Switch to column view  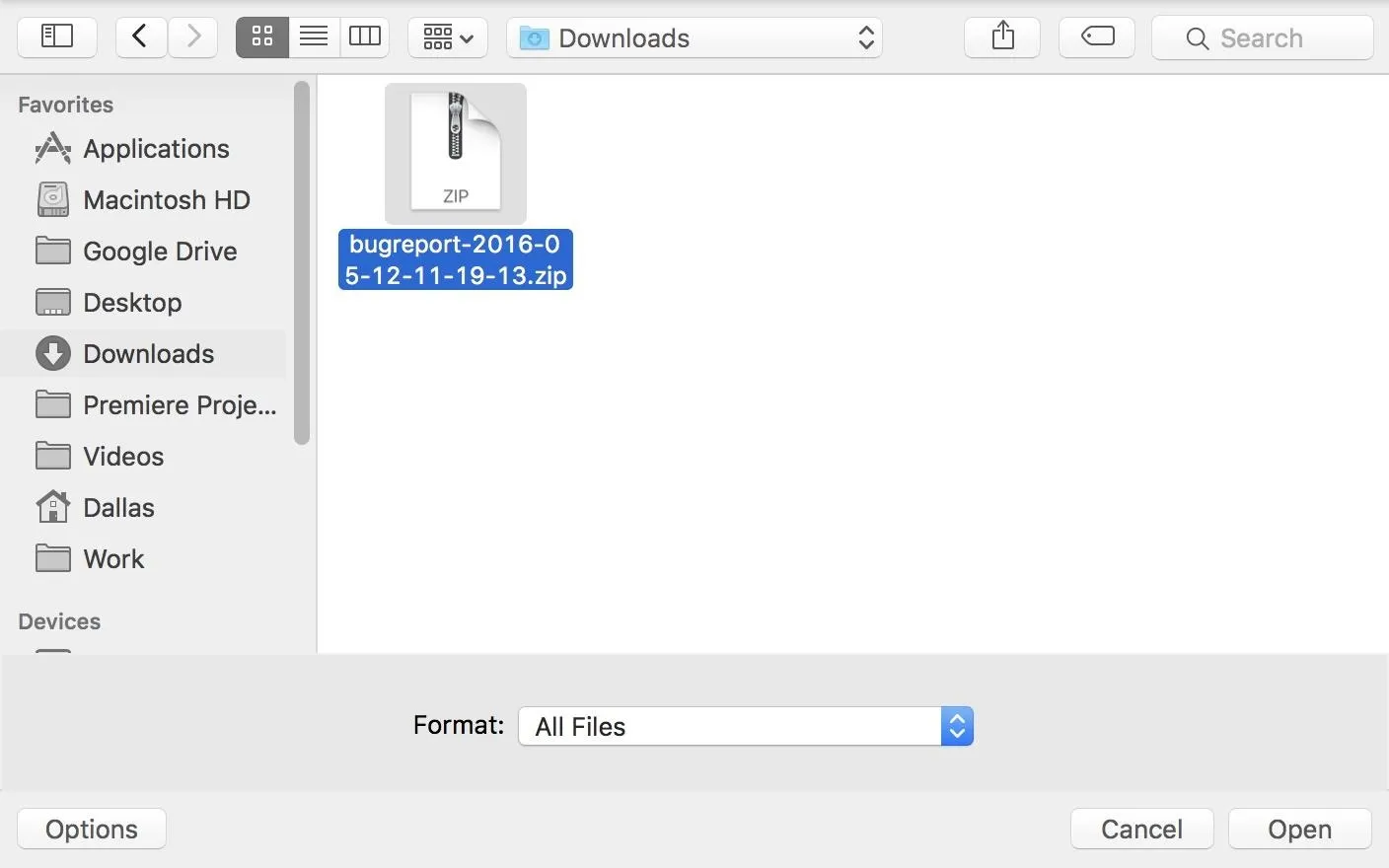pyautogui.click(x=365, y=37)
